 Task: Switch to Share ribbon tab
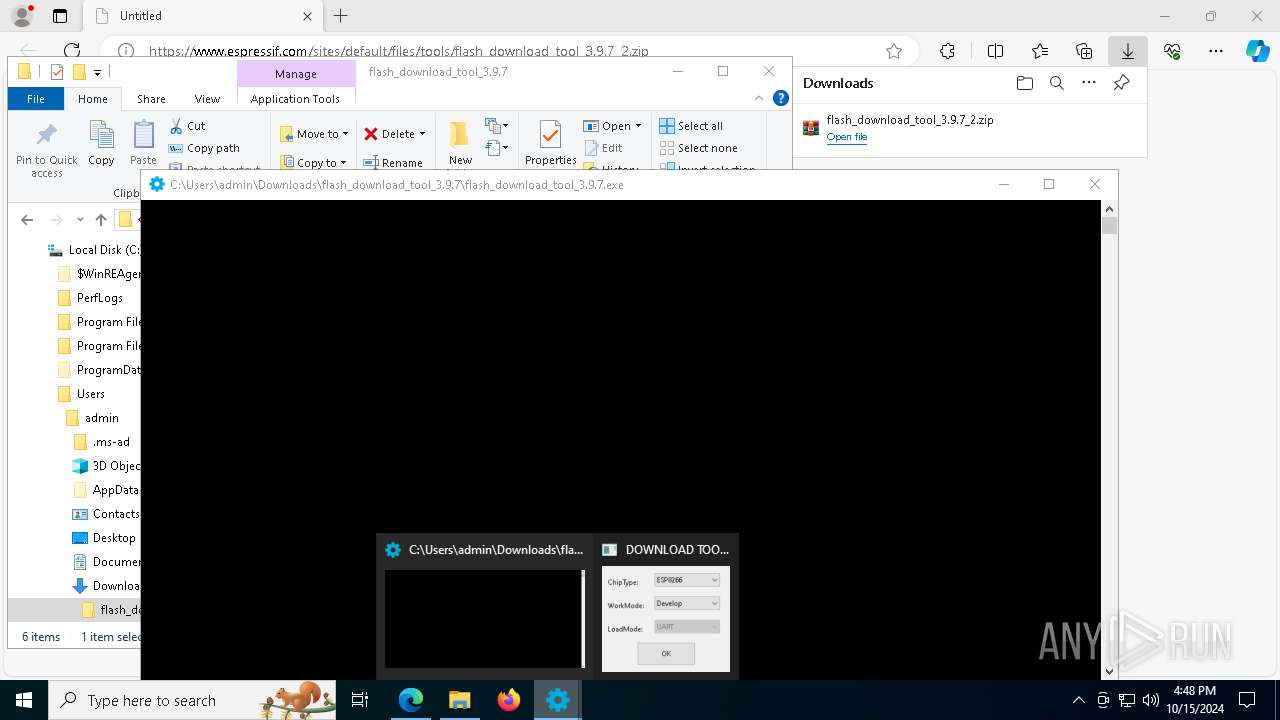coord(151,99)
